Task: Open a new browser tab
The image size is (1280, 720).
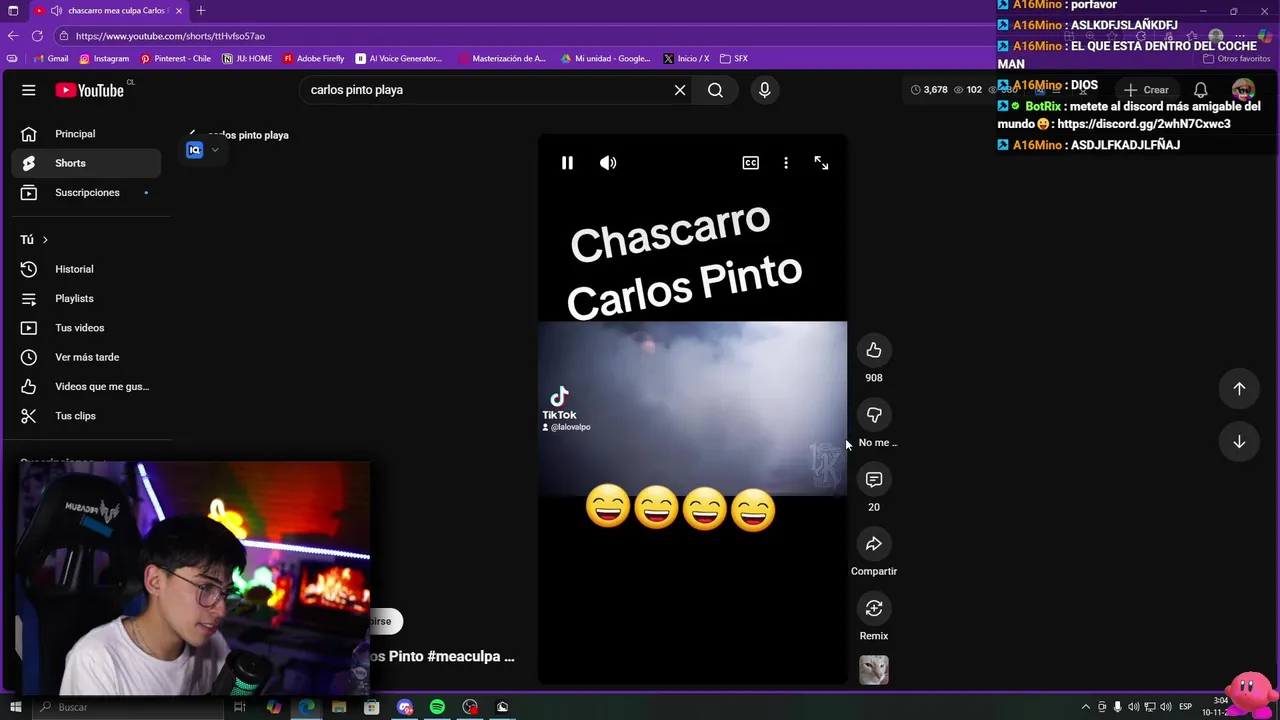Action: (201, 11)
